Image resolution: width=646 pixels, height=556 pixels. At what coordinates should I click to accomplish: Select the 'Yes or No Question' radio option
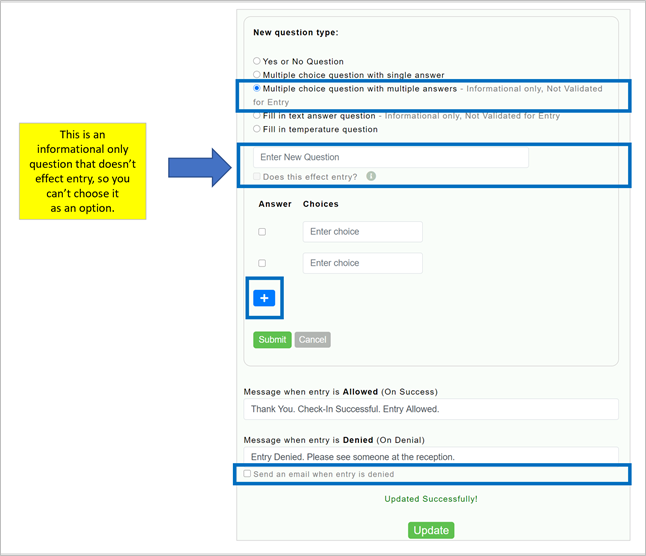pyautogui.click(x=257, y=62)
